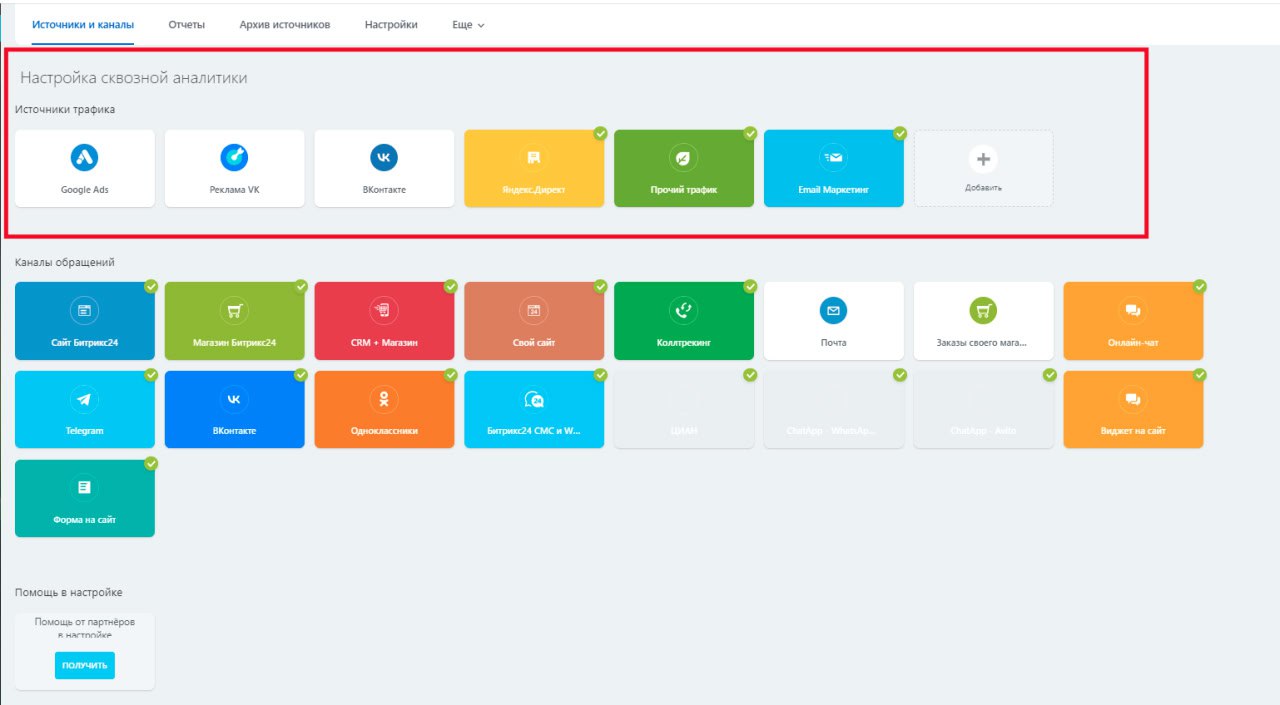Open the green Прочий трафик tile
1280x705 pixels.
point(684,168)
